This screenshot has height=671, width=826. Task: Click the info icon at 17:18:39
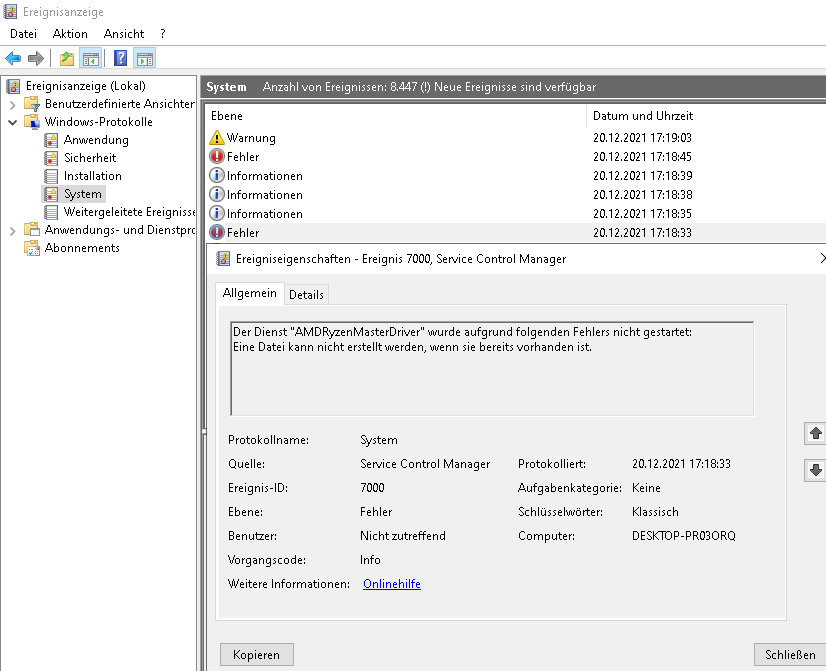(217, 175)
